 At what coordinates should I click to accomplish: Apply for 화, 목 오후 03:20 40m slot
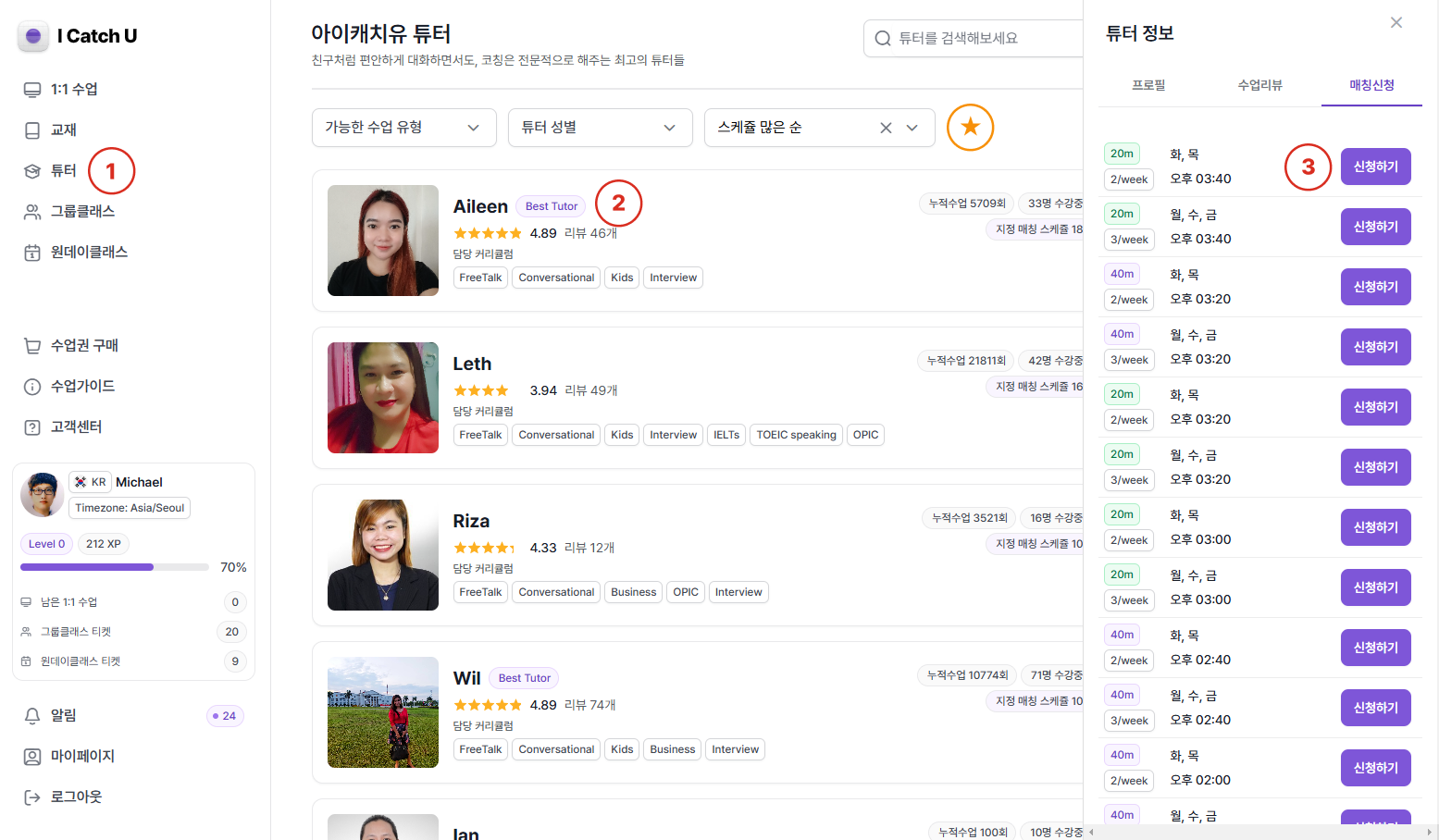1376,287
